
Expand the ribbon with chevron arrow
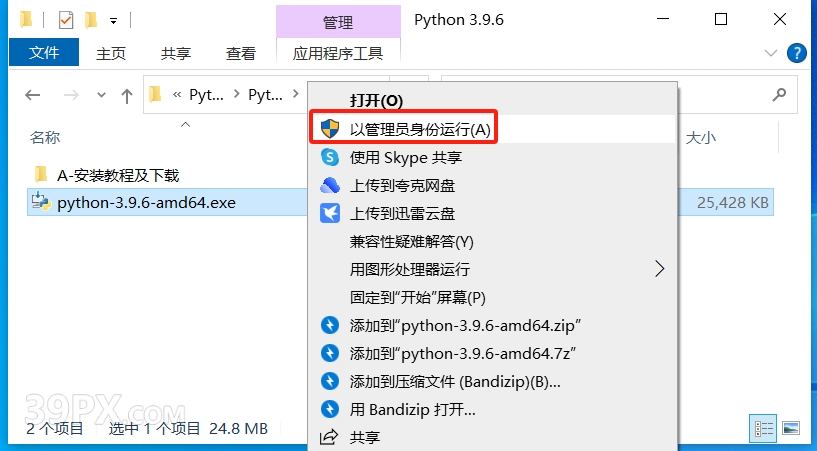point(770,53)
